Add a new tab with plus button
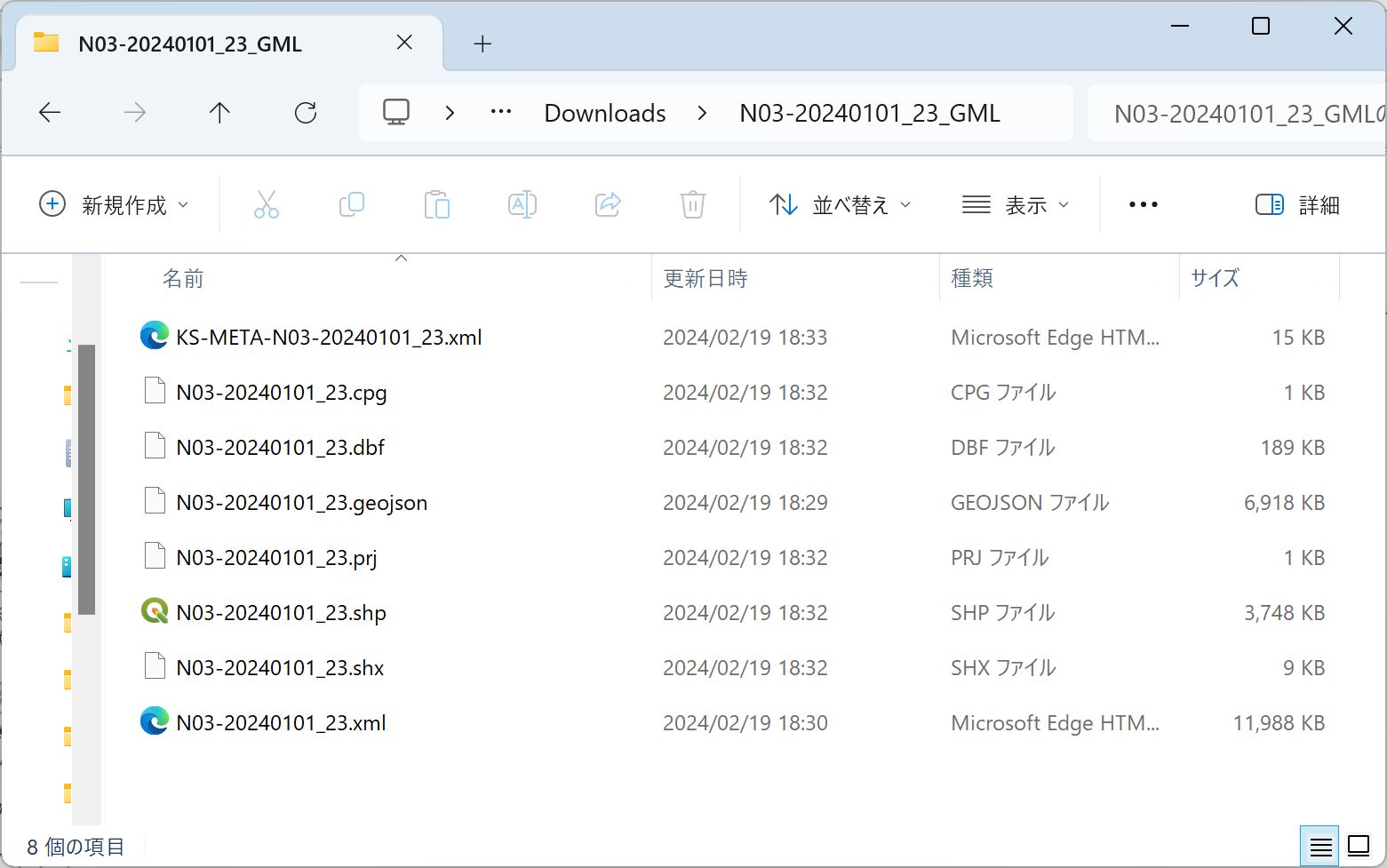This screenshot has width=1387, height=868. 482,44
